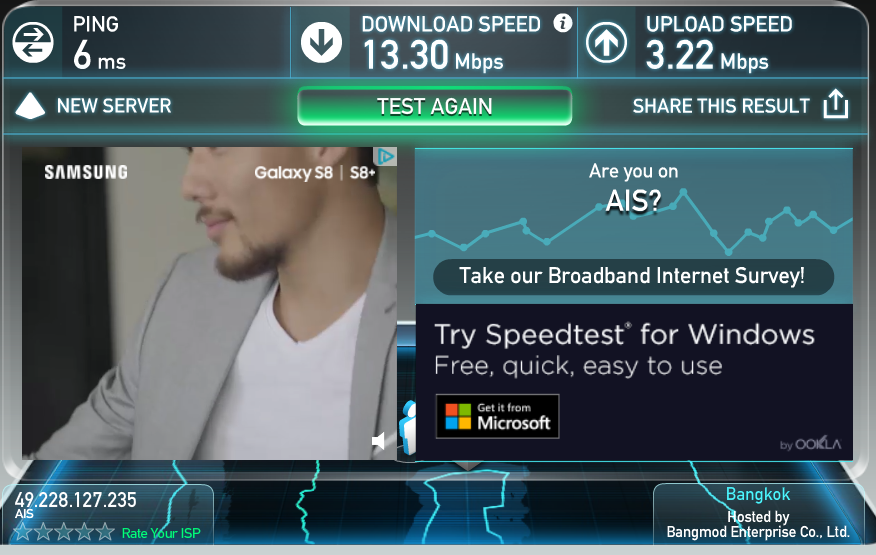
Task: Rate ISP with third star
Action: click(64, 532)
